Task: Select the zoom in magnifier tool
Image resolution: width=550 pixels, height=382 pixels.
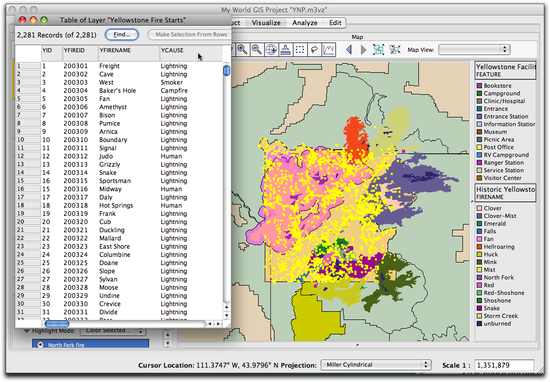Action: point(242,49)
